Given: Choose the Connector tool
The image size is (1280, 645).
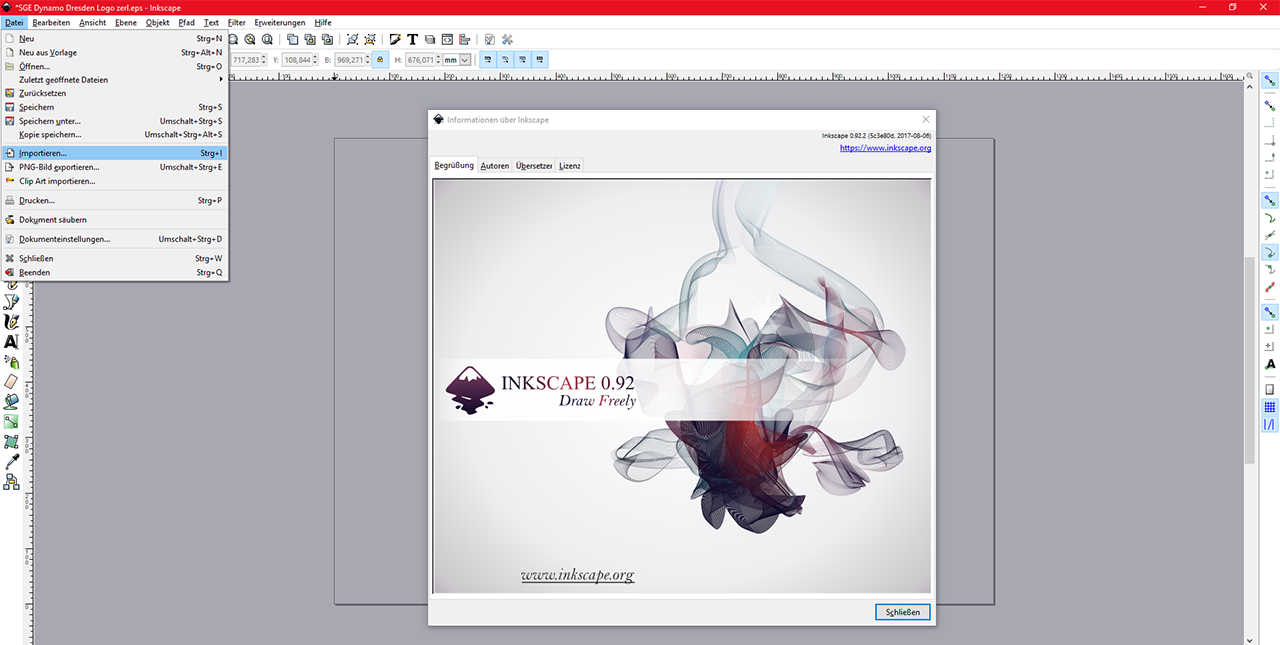Looking at the screenshot, I should [11, 482].
